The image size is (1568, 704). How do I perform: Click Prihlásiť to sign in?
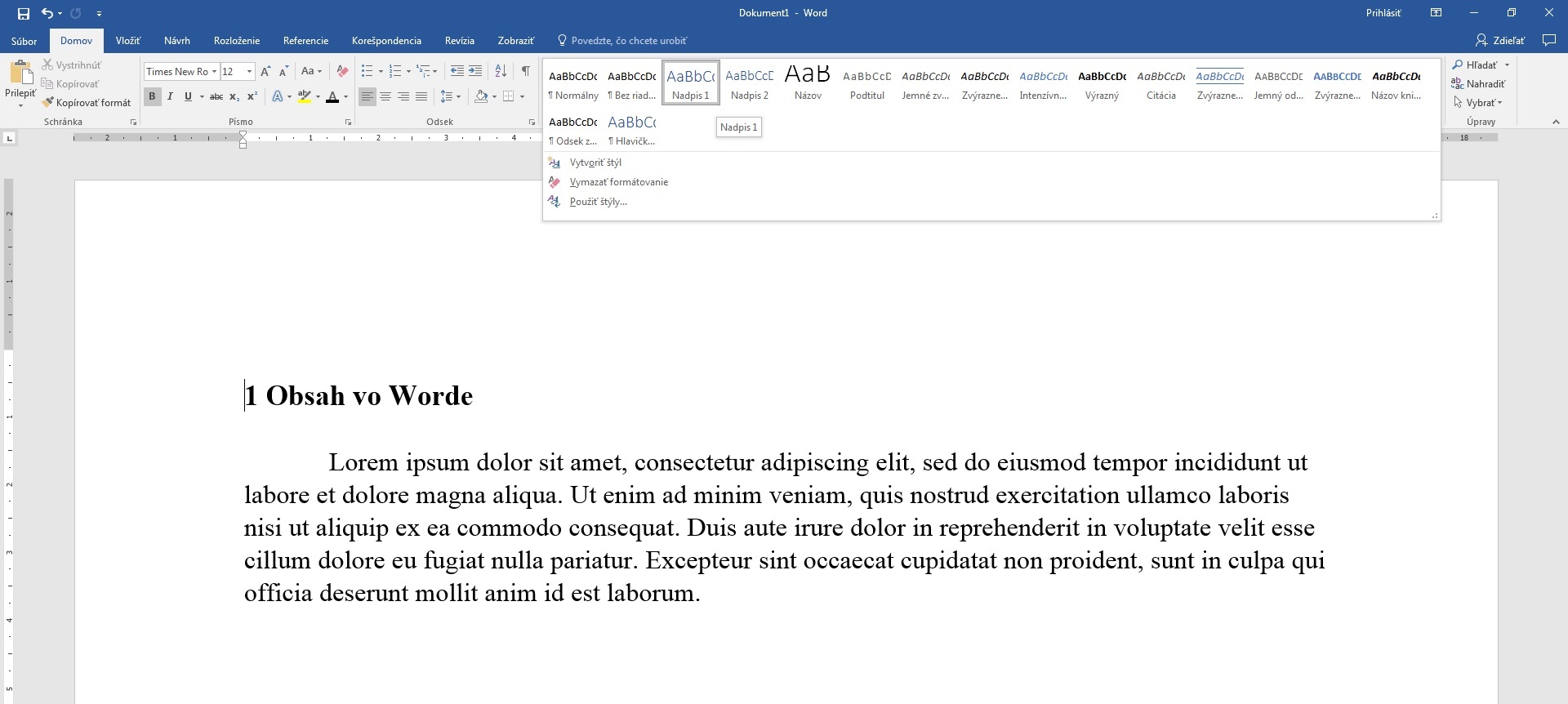point(1383,13)
